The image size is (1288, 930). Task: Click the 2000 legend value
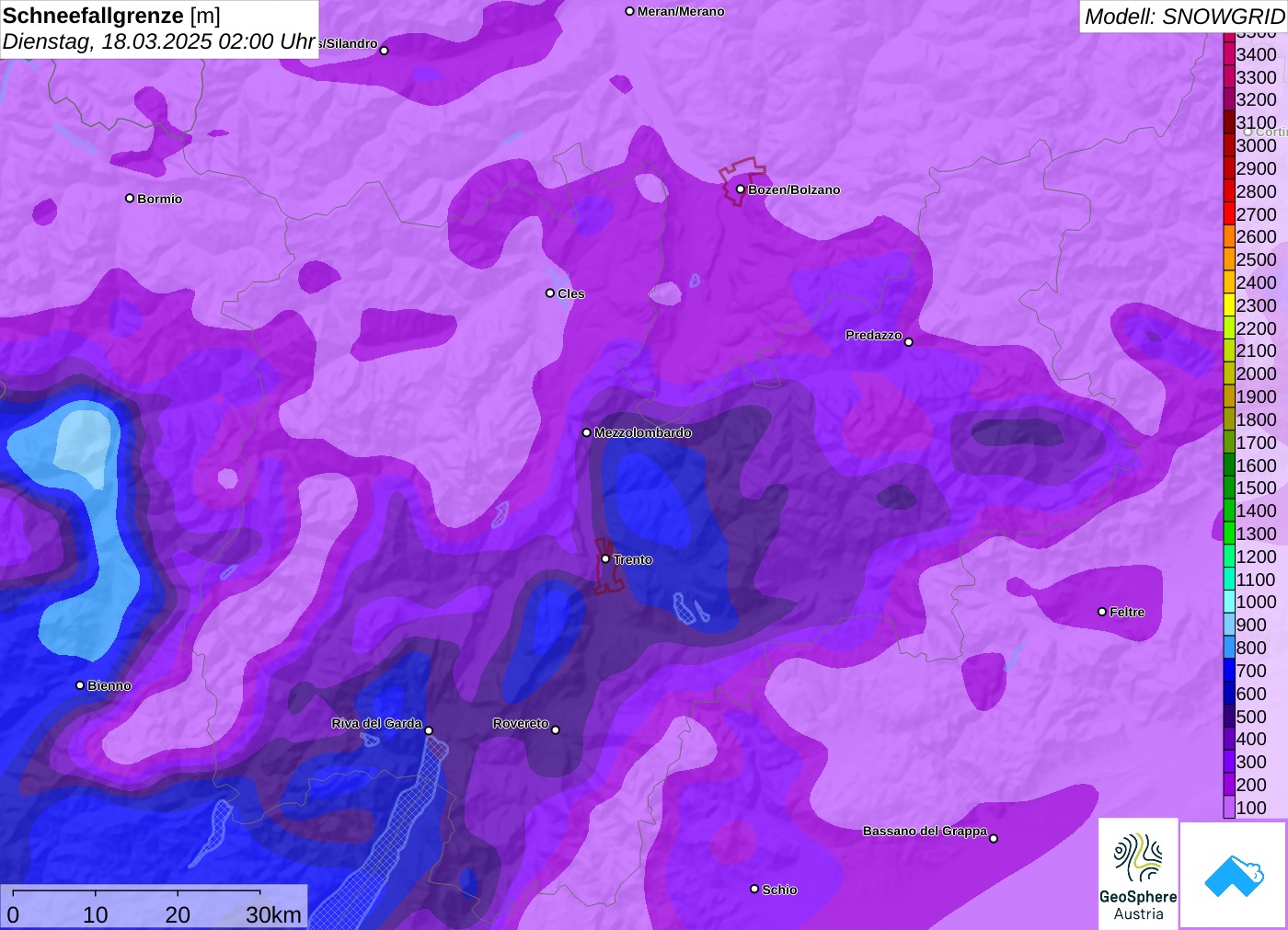coord(1256,373)
